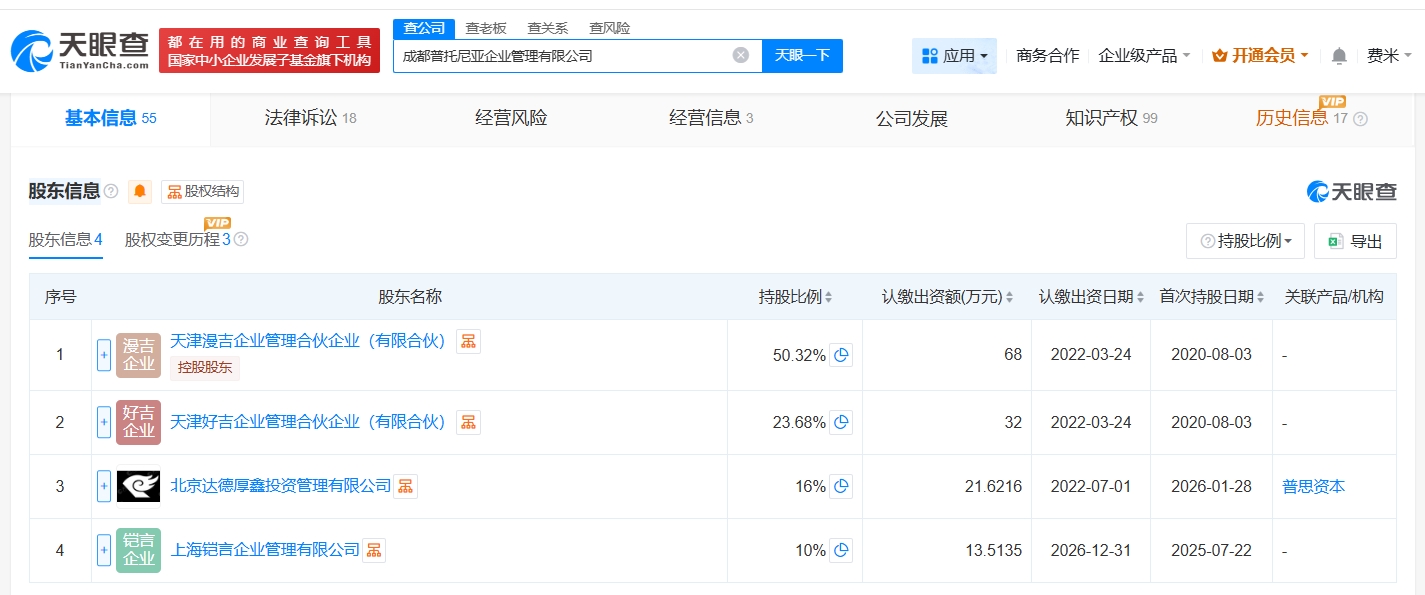Open the 普思资本 related institution link
1425x595 pixels.
(x=1313, y=486)
